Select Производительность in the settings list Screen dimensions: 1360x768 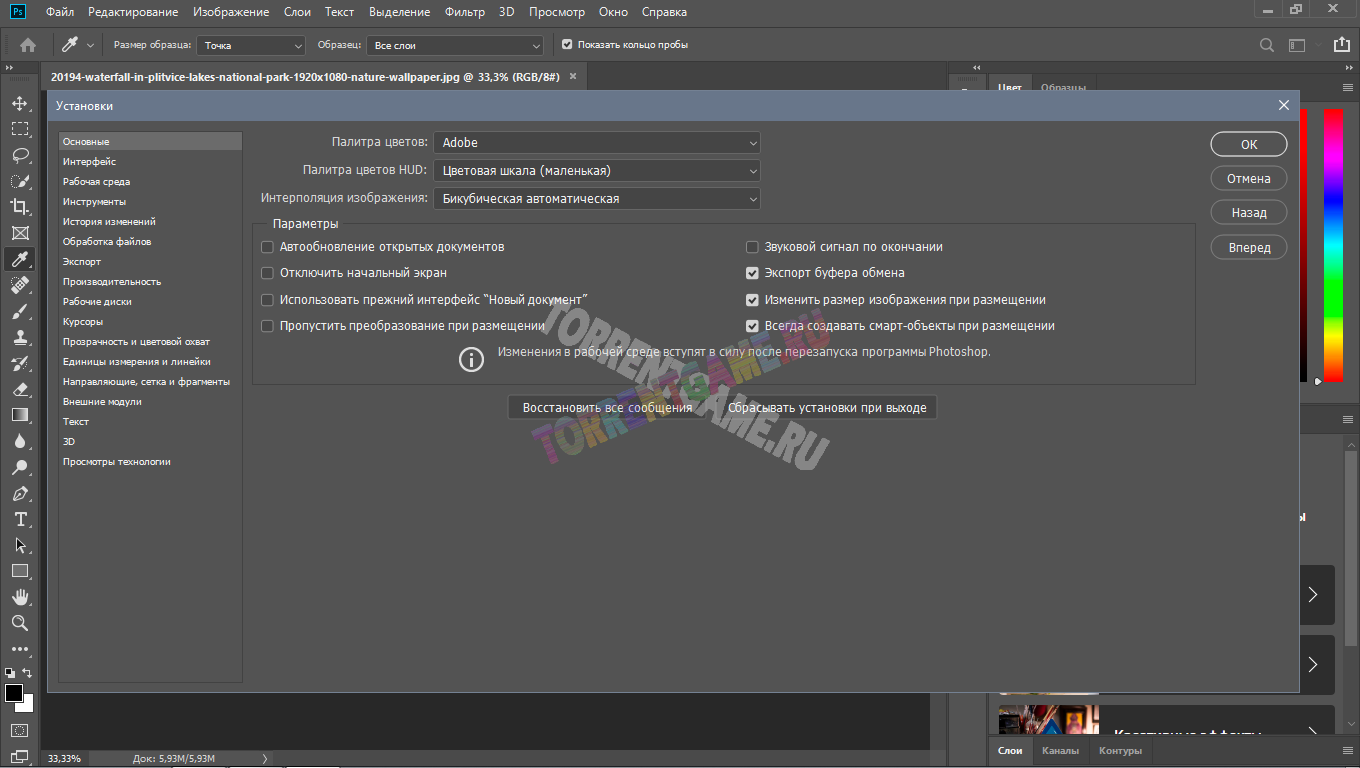pos(112,282)
